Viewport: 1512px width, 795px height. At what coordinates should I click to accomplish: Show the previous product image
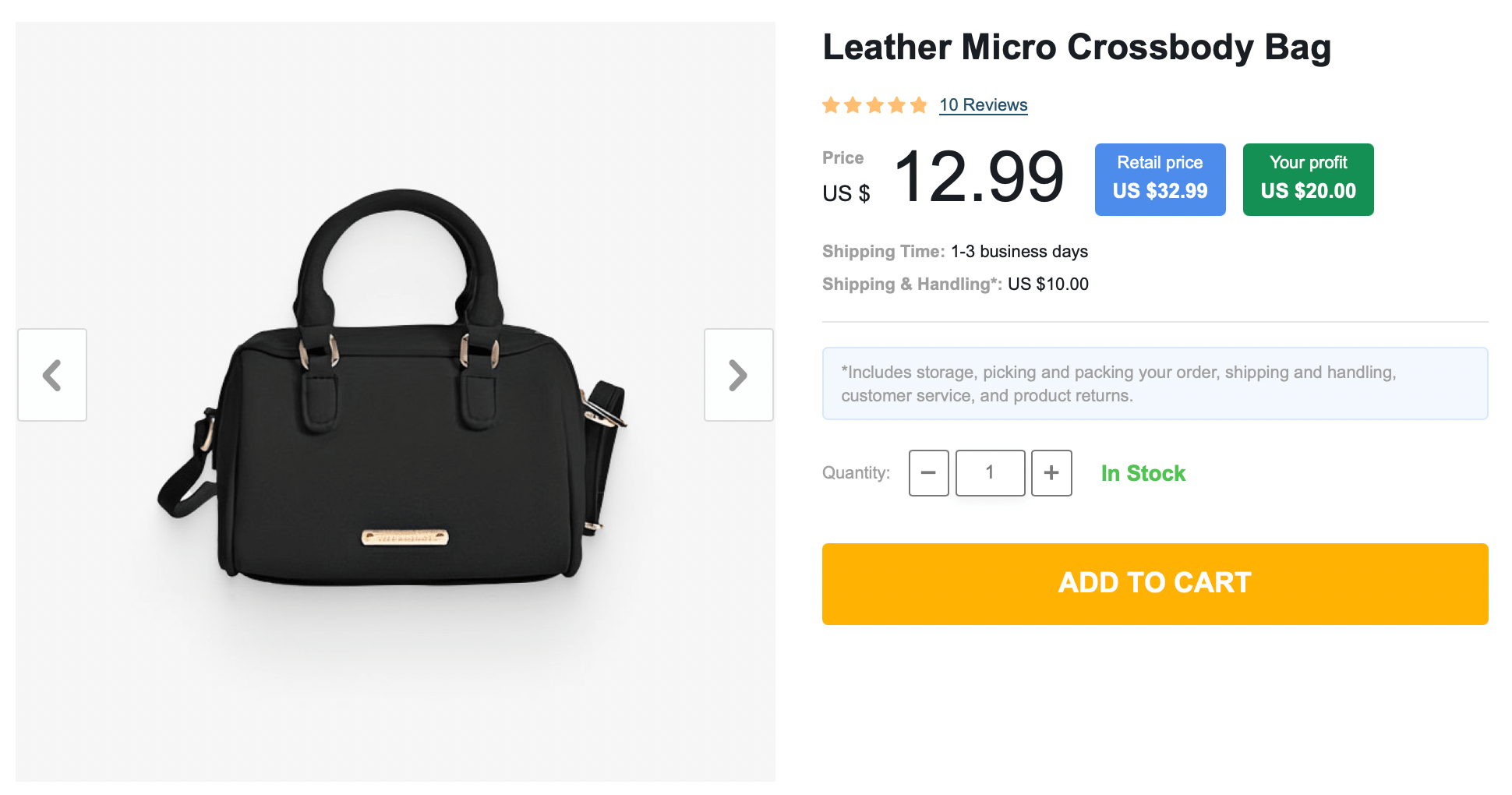point(52,375)
